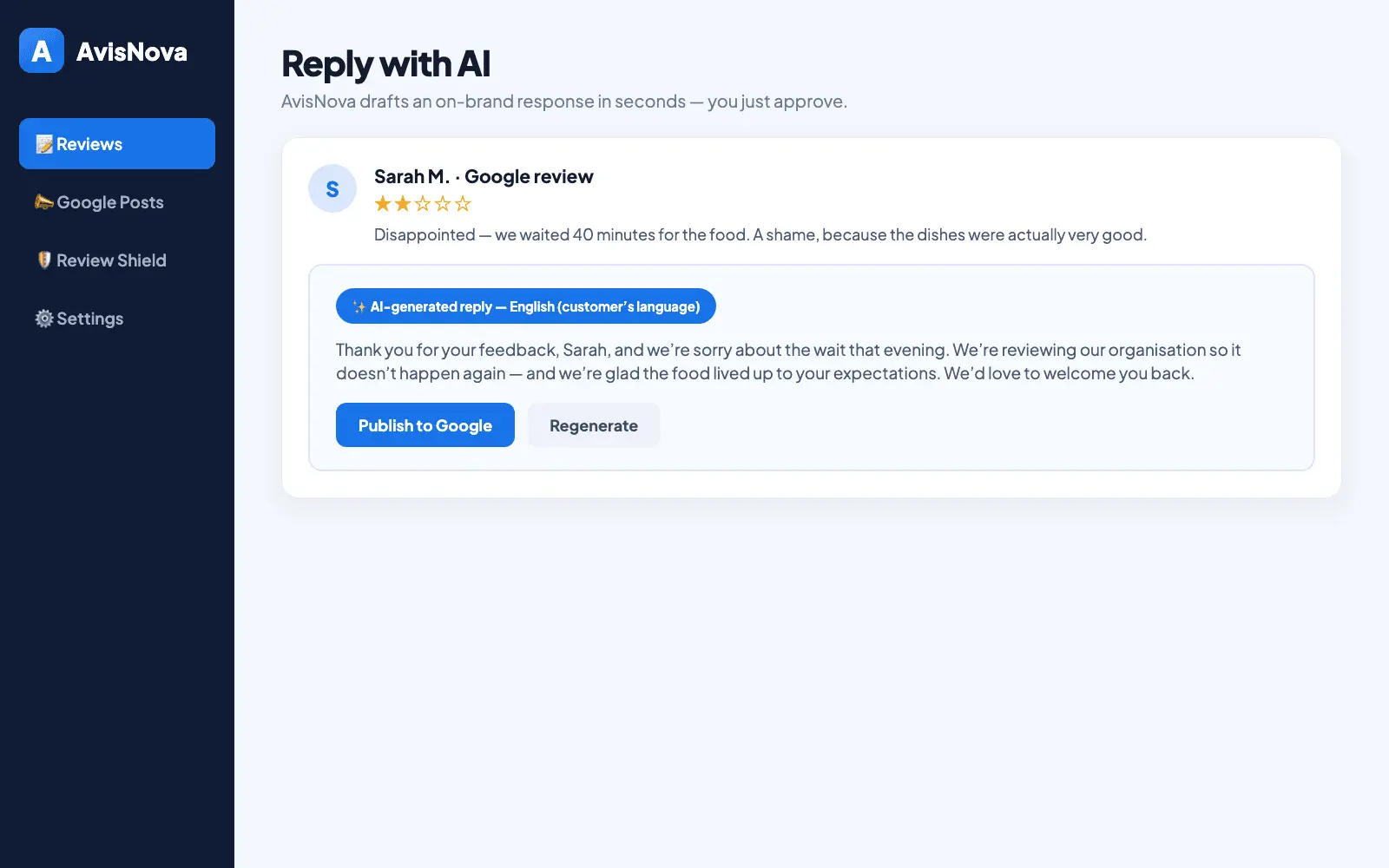Select the Sarah M. Google review title
This screenshot has width=1389, height=868.
point(484,176)
